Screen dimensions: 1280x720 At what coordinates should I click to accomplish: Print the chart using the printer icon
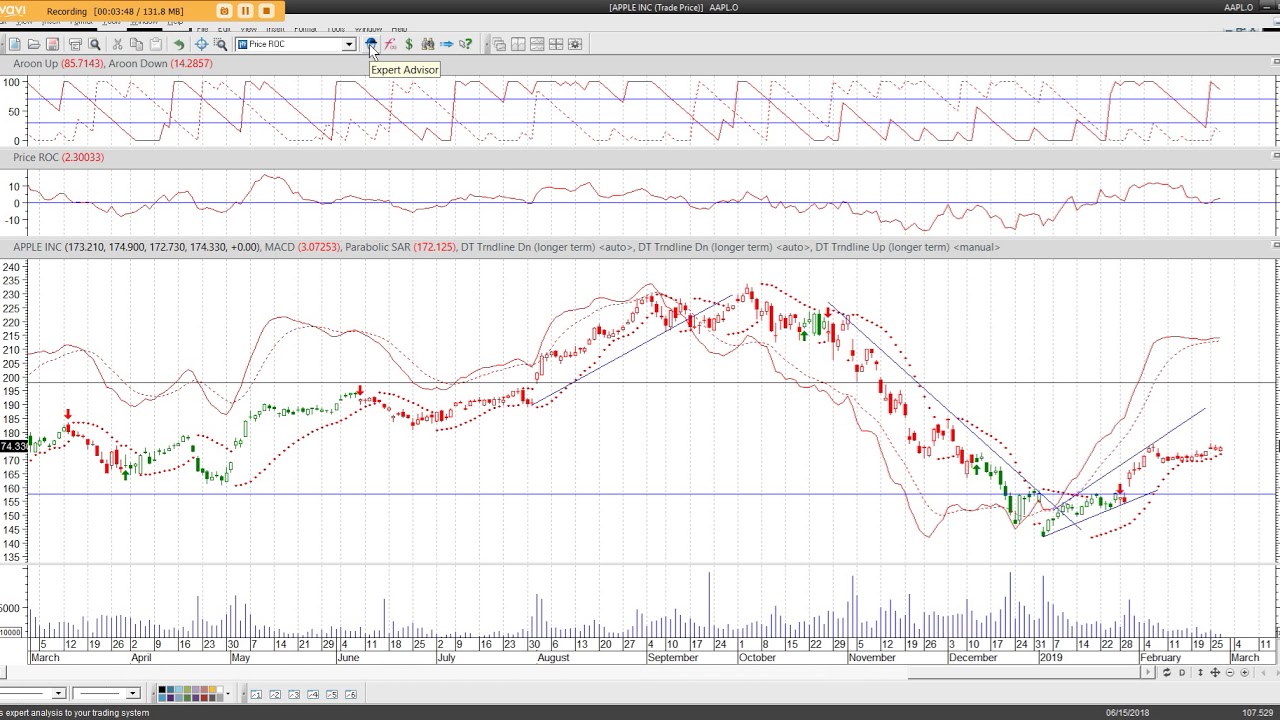75,44
